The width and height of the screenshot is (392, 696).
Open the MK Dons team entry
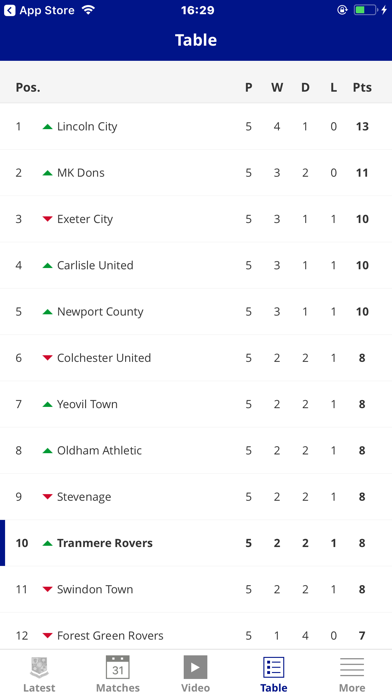196,173
